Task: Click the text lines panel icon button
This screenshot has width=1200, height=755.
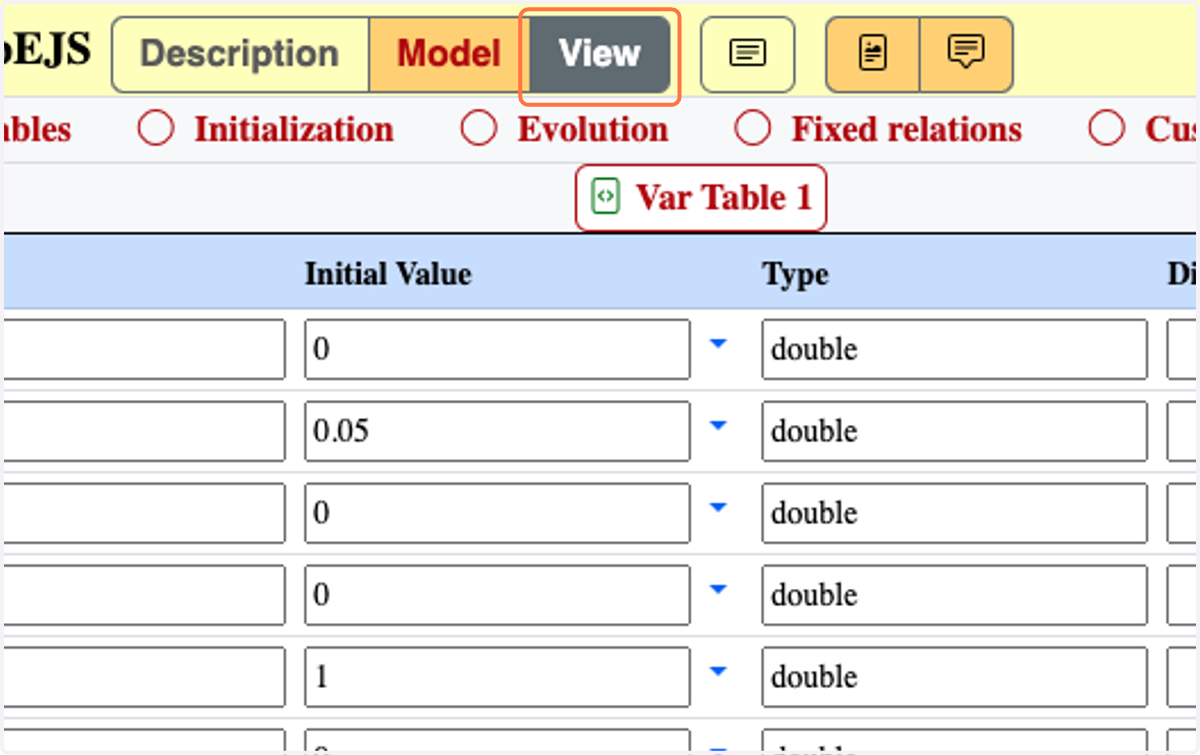Action: click(747, 54)
